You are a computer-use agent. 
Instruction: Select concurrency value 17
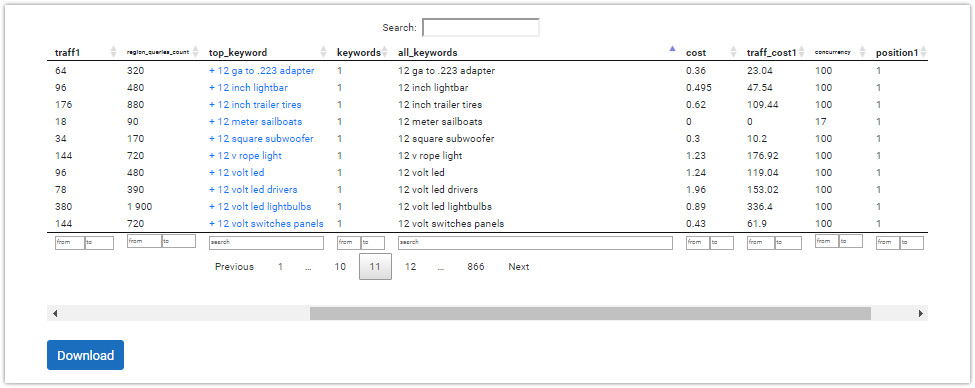[821, 121]
